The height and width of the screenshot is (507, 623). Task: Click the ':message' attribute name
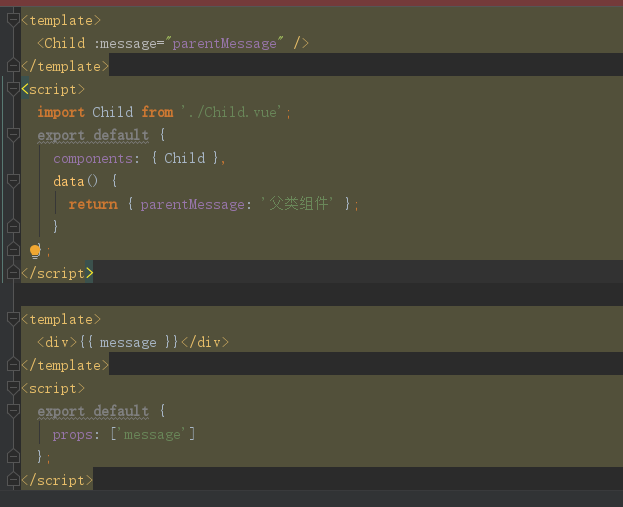click(x=126, y=43)
